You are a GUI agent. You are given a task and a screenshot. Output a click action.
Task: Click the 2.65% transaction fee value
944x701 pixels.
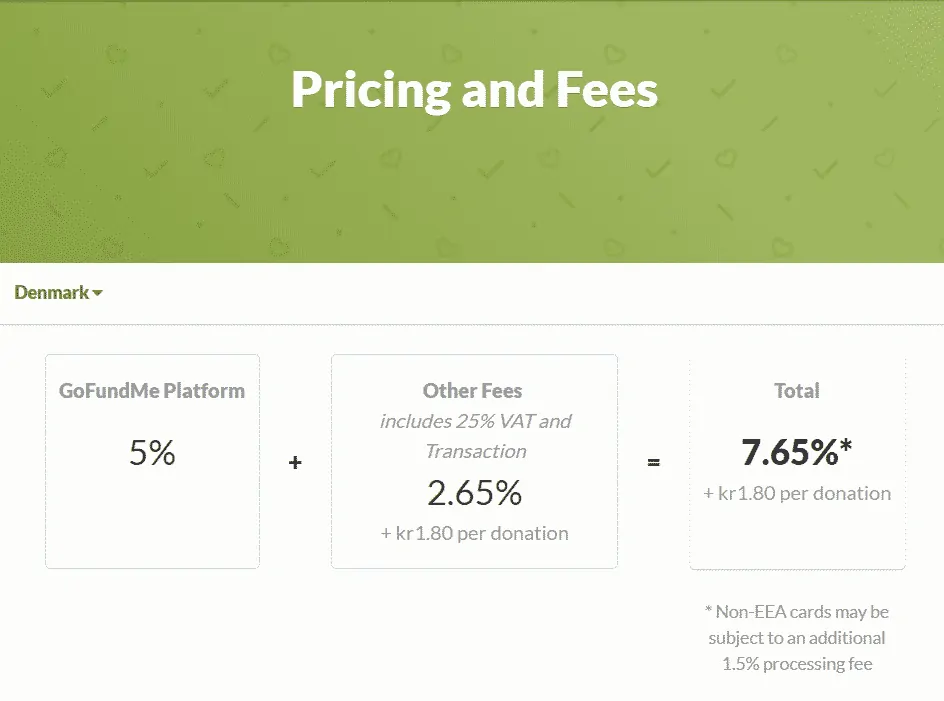[x=473, y=492]
